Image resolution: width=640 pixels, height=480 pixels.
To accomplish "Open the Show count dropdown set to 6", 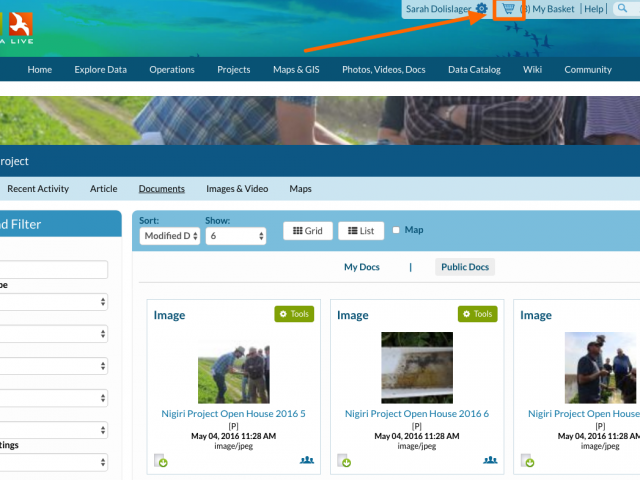I will (236, 236).
